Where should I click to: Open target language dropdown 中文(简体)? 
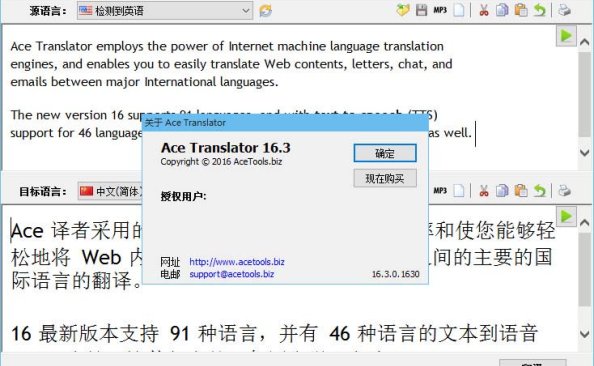111,191
